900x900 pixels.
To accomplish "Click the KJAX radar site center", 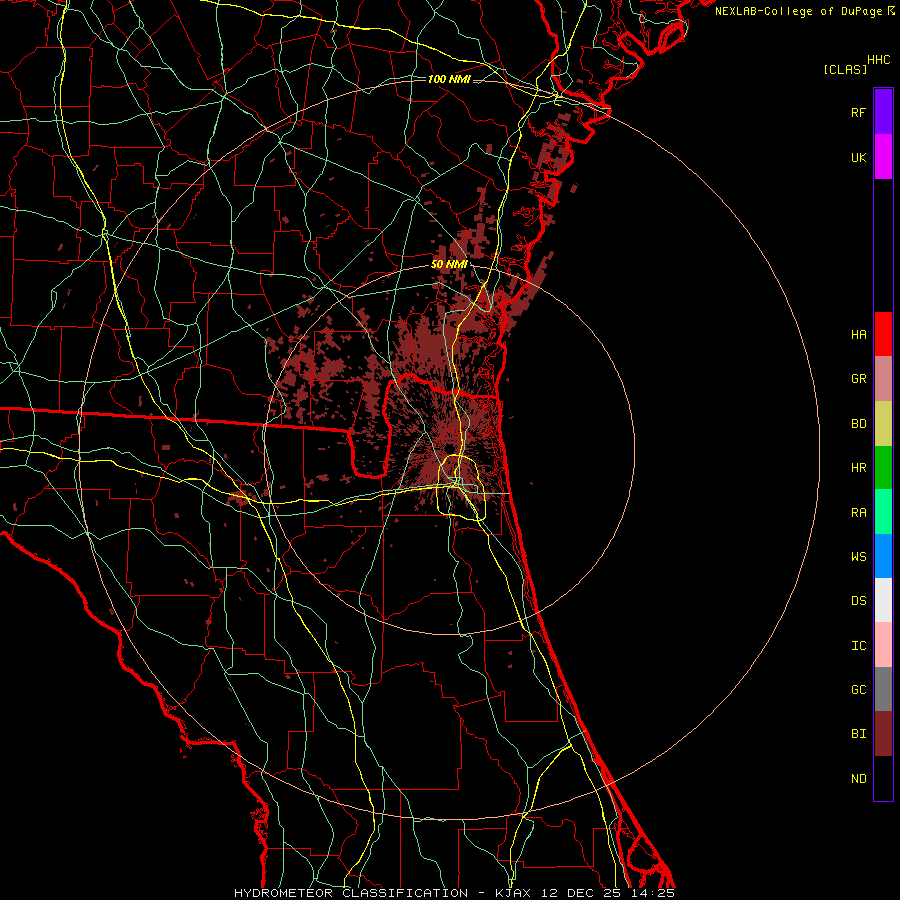I will [449, 449].
